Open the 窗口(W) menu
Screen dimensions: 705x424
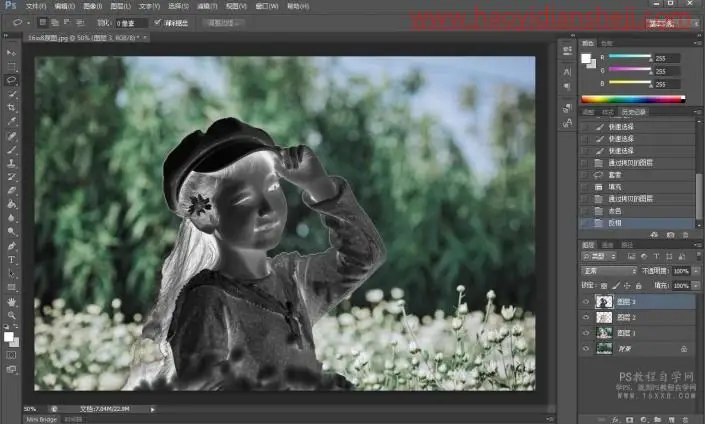click(x=267, y=6)
